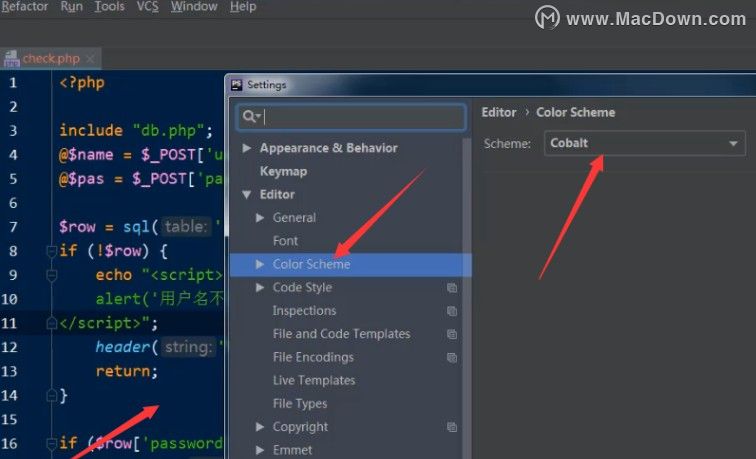756x459 pixels.
Task: Collapse the Editor section
Action: pyautogui.click(x=246, y=194)
